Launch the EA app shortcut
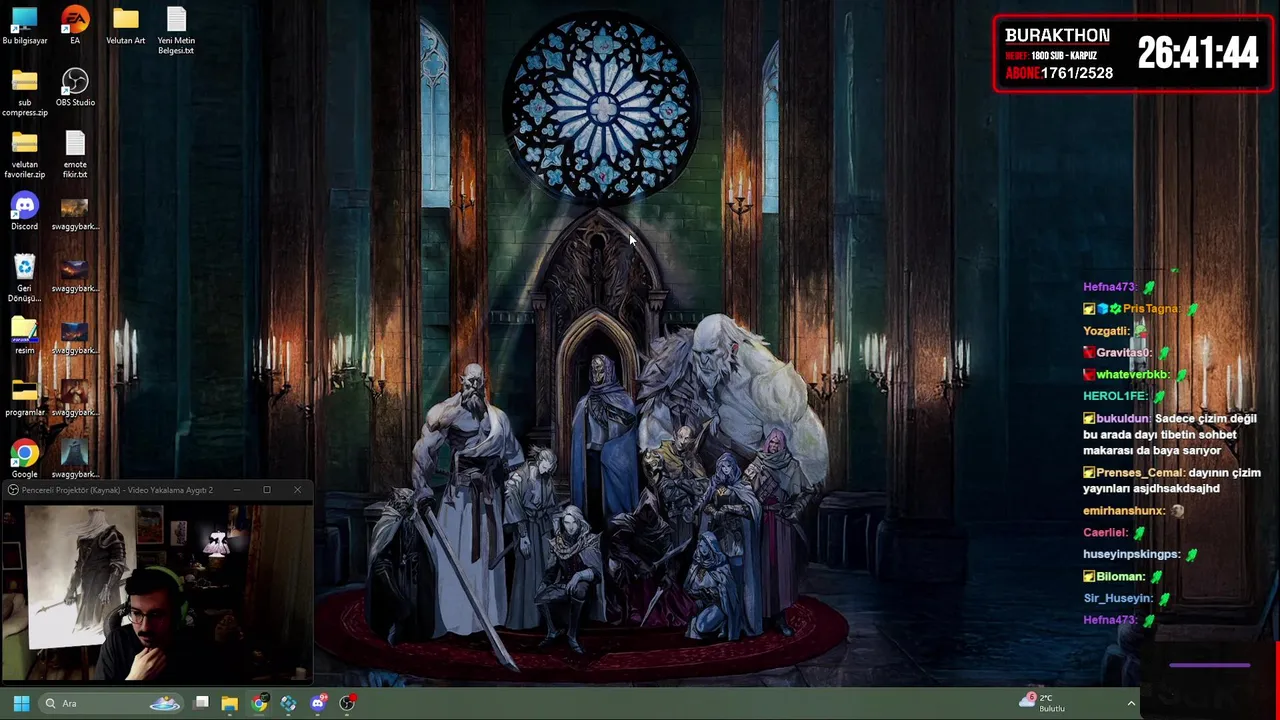Image resolution: width=1280 pixels, height=720 pixels. click(75, 26)
